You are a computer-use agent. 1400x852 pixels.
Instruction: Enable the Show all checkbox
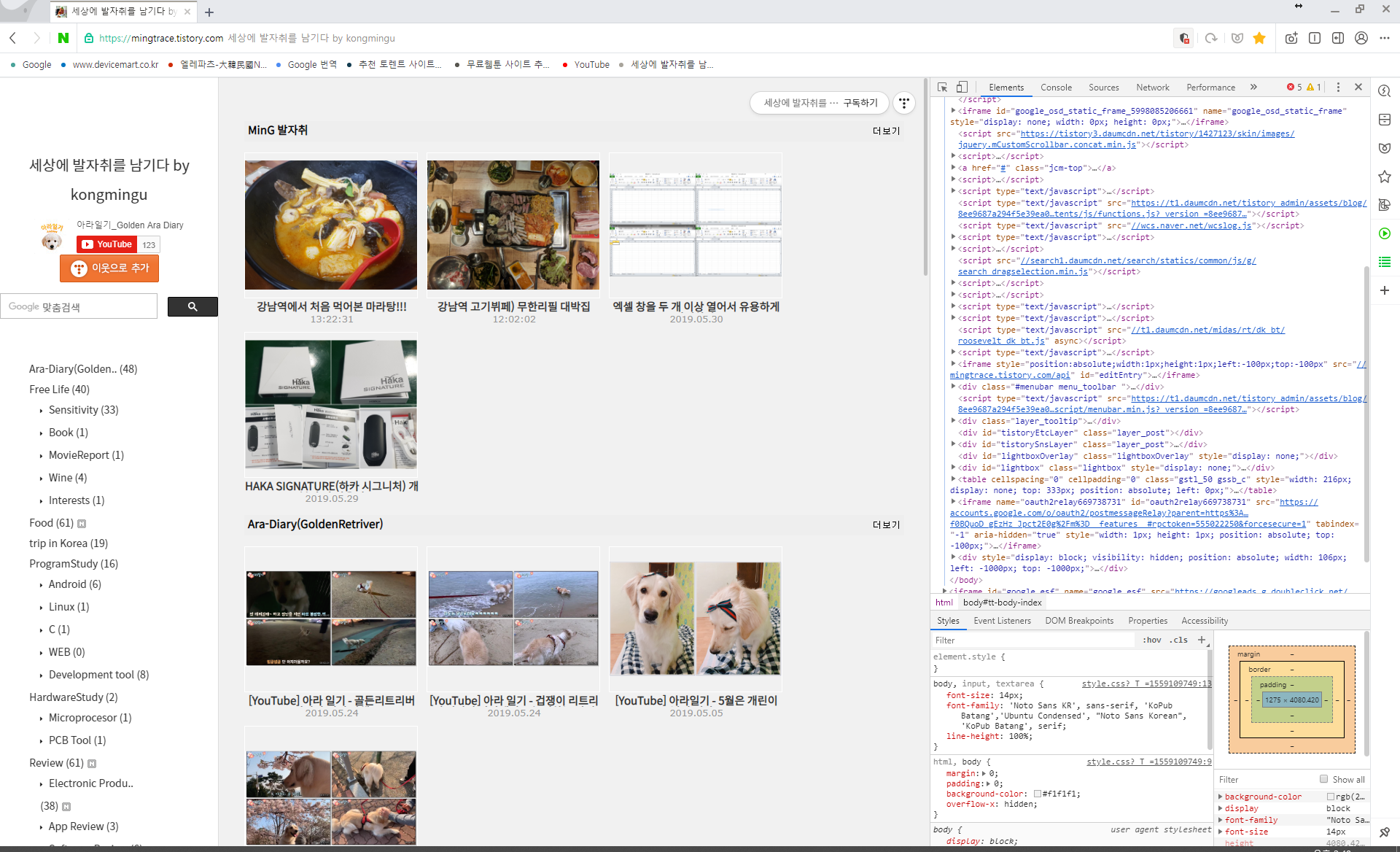tap(1323, 779)
